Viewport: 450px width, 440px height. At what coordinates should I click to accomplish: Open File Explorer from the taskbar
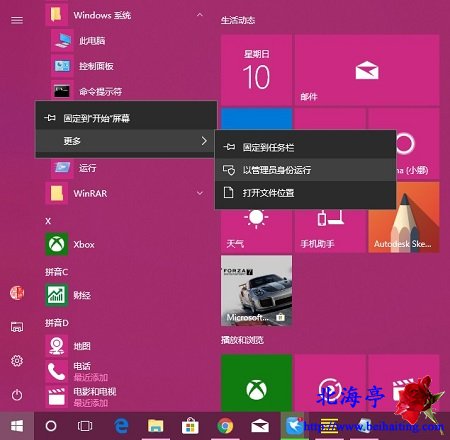pyautogui.click(x=156, y=426)
